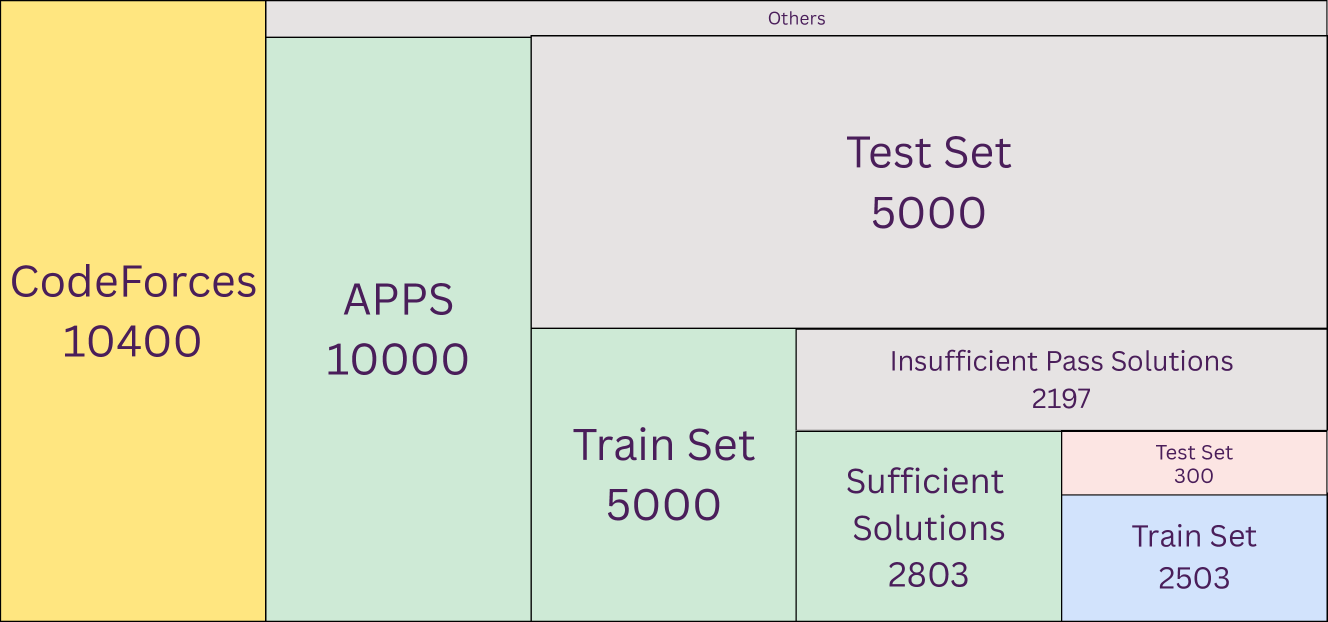
Task: Click the 300 value label
Action: pyautogui.click(x=1194, y=476)
